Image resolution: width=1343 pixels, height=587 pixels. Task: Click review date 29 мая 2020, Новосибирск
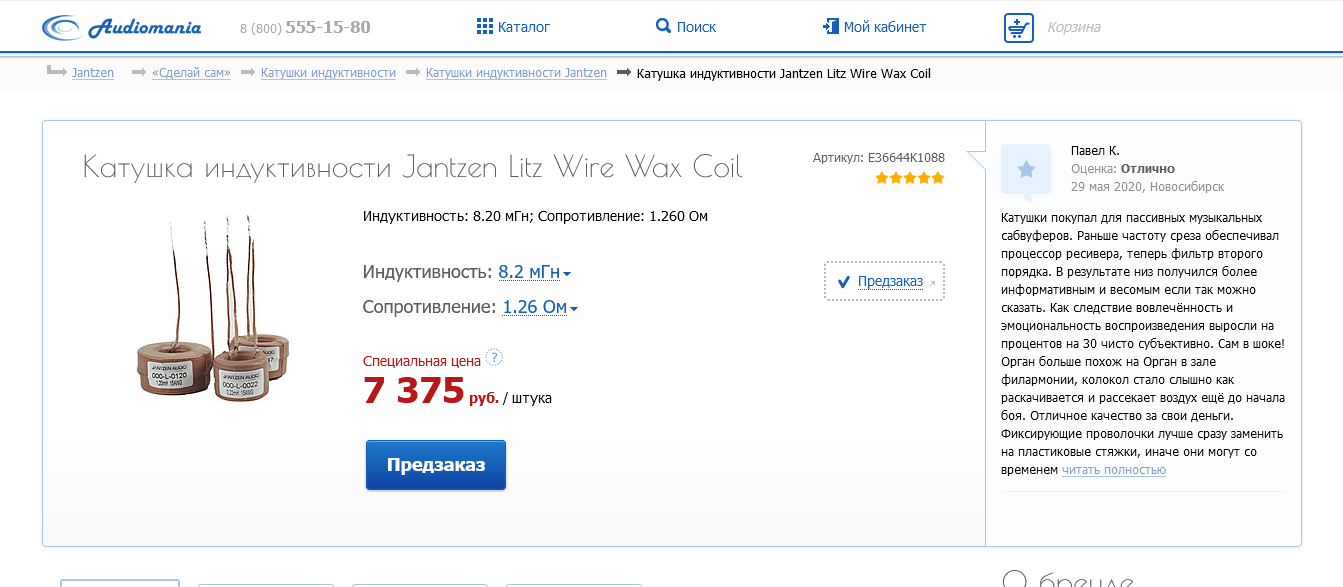1147,186
